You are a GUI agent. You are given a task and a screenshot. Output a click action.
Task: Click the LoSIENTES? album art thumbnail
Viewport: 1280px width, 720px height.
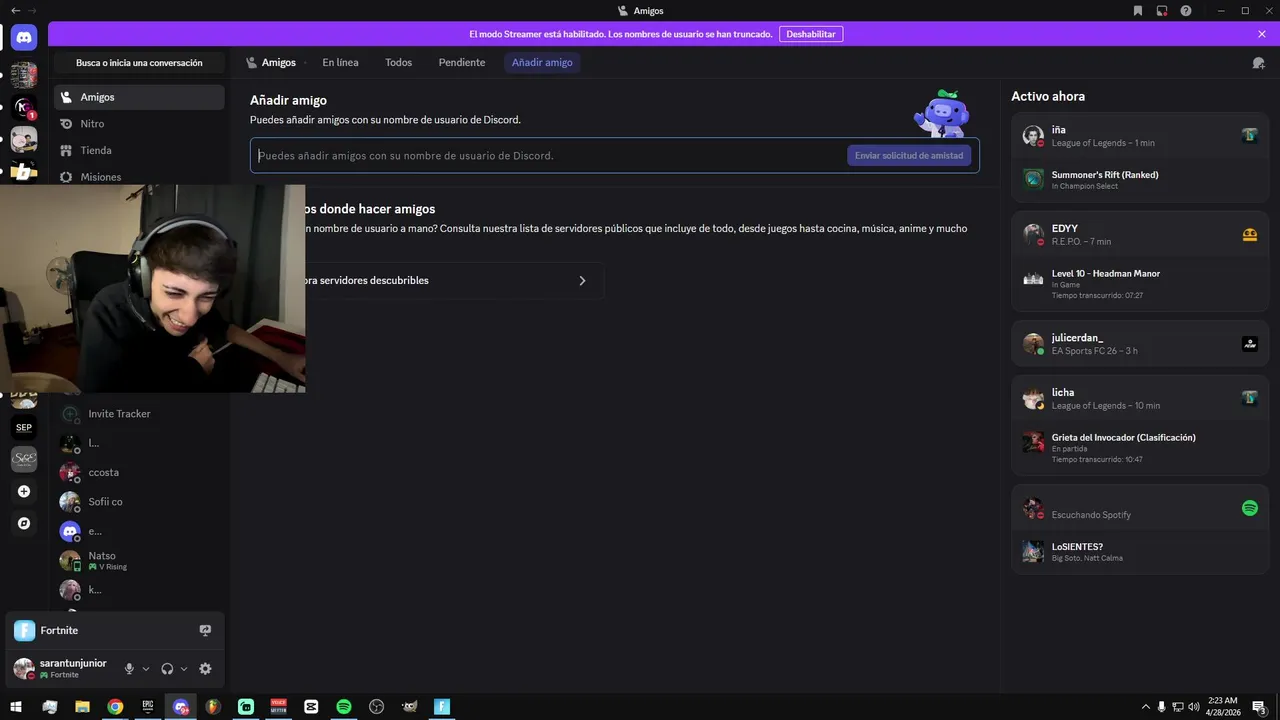[1033, 551]
